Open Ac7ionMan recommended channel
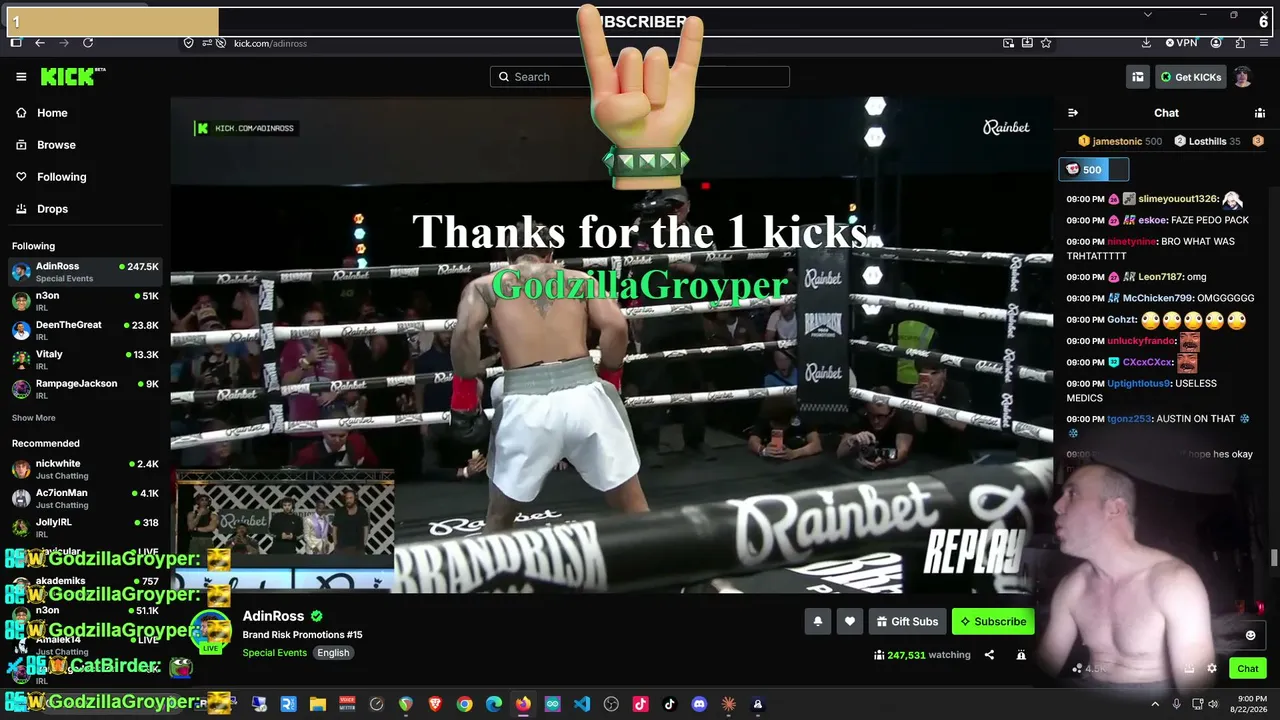 tap(85, 498)
